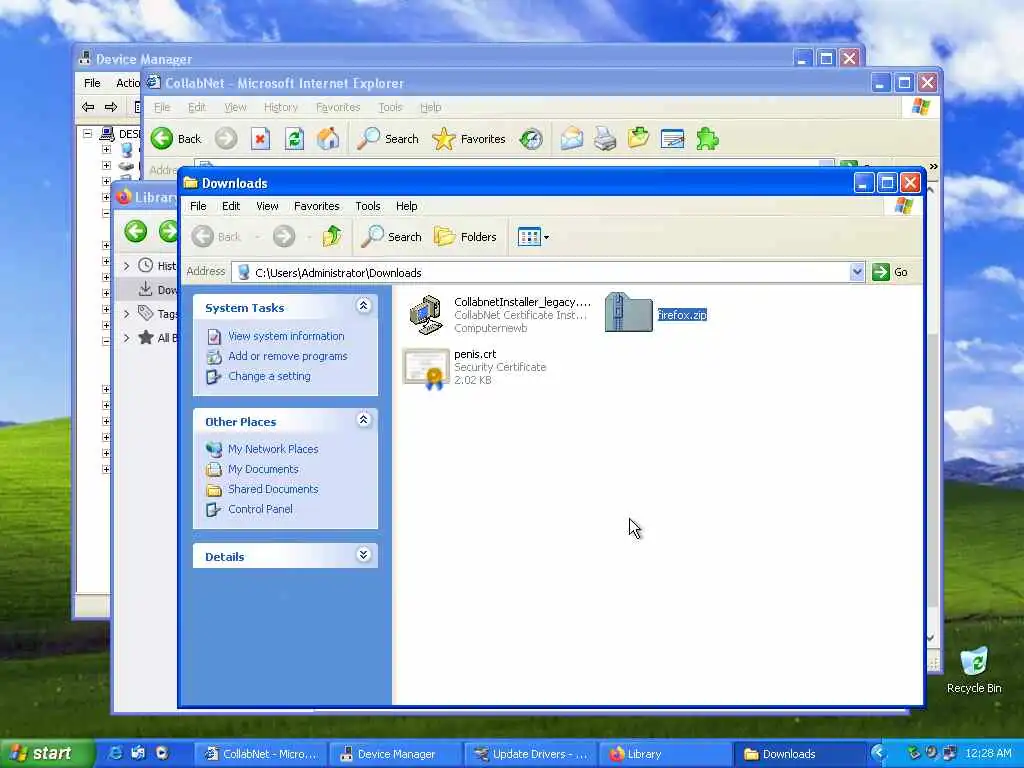Click the forward arrow in Device Manager toolbar
The image size is (1024, 768).
[x=111, y=106]
